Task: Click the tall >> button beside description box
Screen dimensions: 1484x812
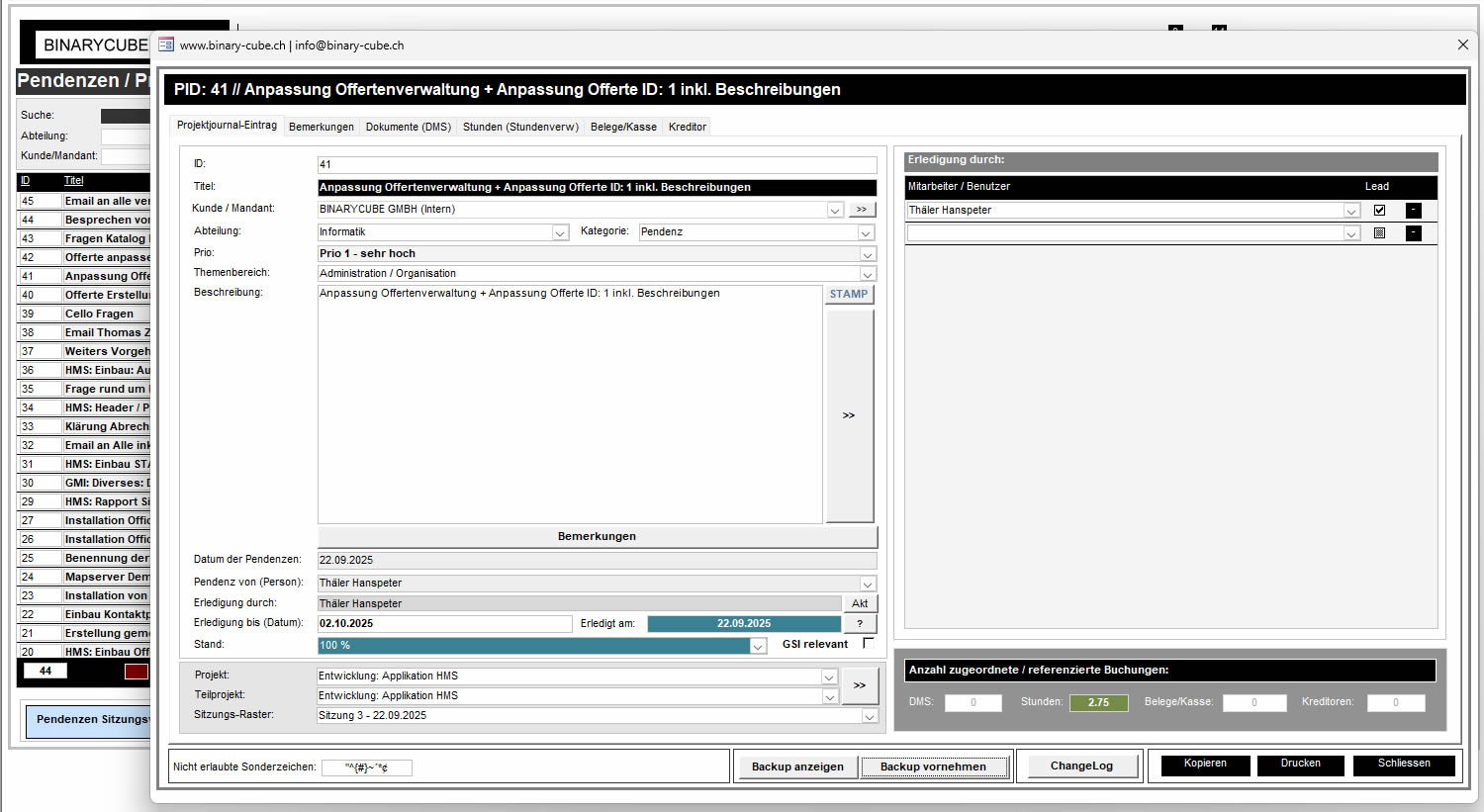Action: tap(849, 415)
